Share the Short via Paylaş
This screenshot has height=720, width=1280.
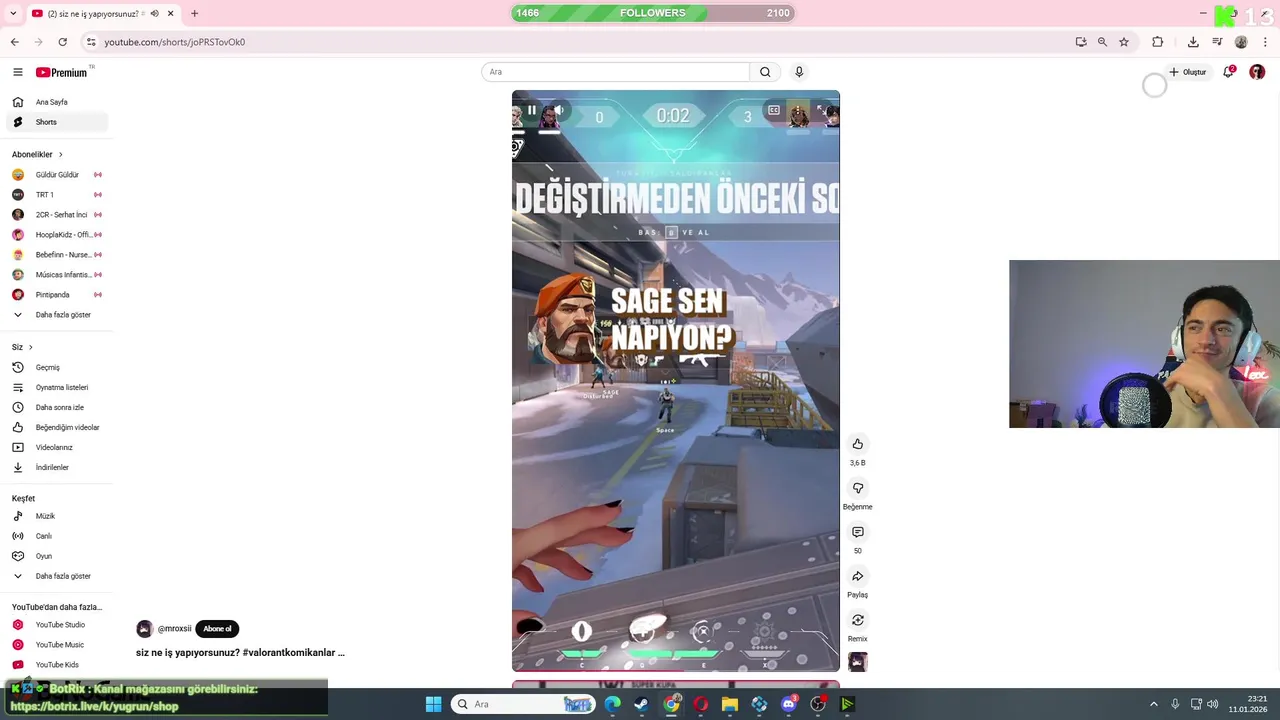857,576
